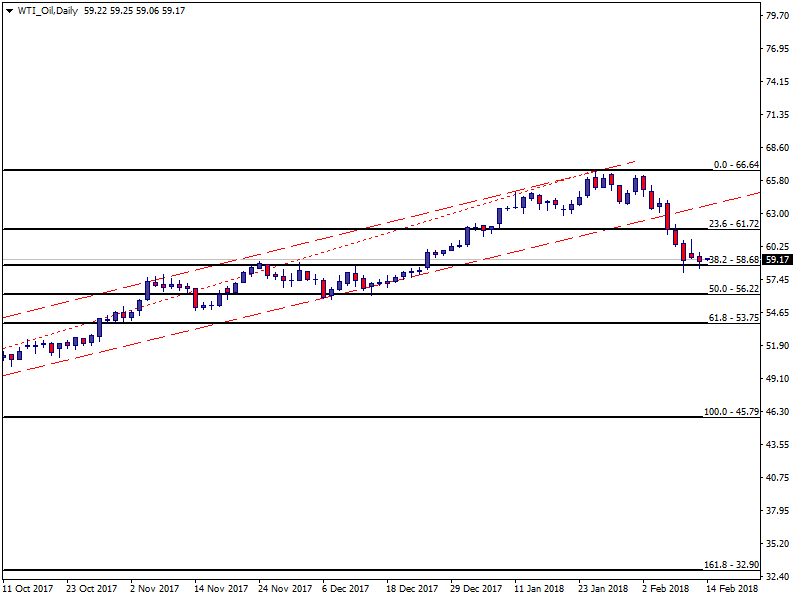Click the 79.70 price axis value
Viewport: 800px width, 600px height.
point(778,16)
